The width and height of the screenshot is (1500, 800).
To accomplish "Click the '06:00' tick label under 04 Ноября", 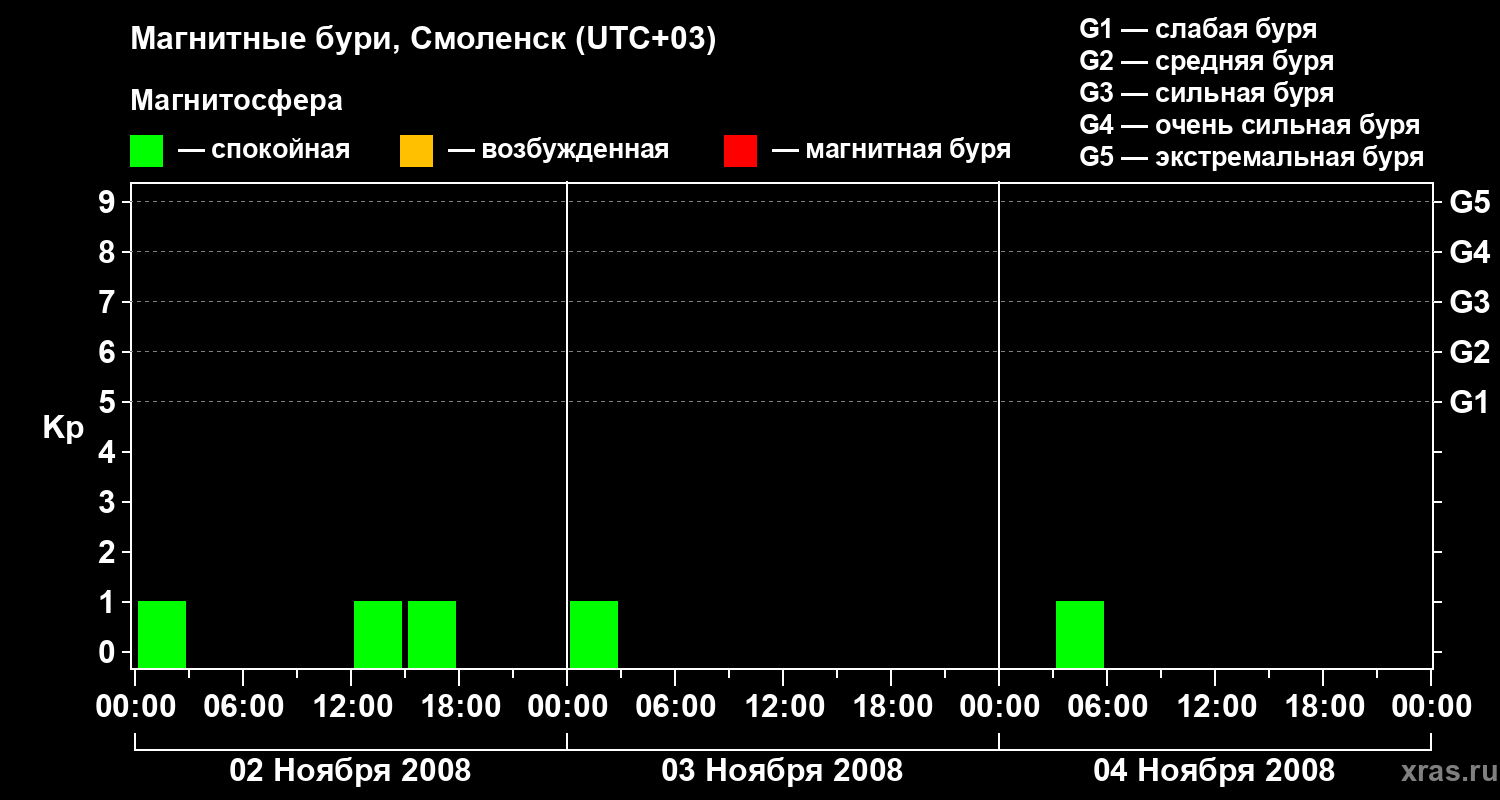I will (x=1106, y=707).
